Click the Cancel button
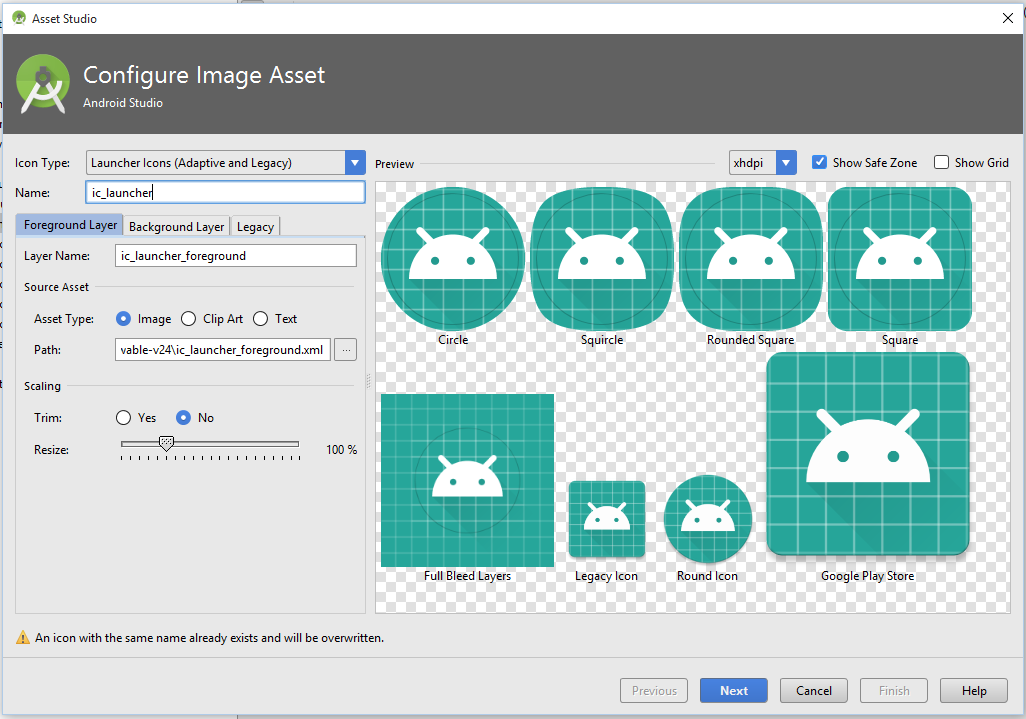 pos(813,690)
